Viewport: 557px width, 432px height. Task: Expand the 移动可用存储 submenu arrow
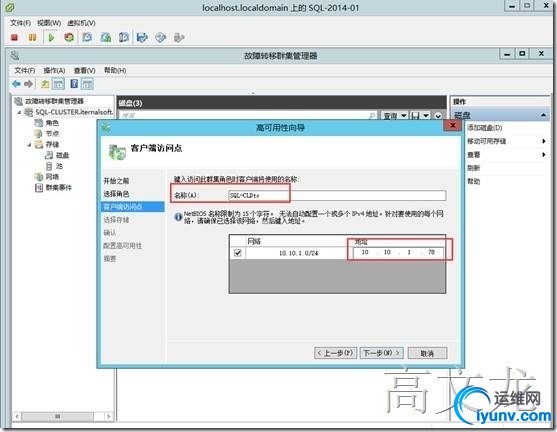(x=544, y=141)
